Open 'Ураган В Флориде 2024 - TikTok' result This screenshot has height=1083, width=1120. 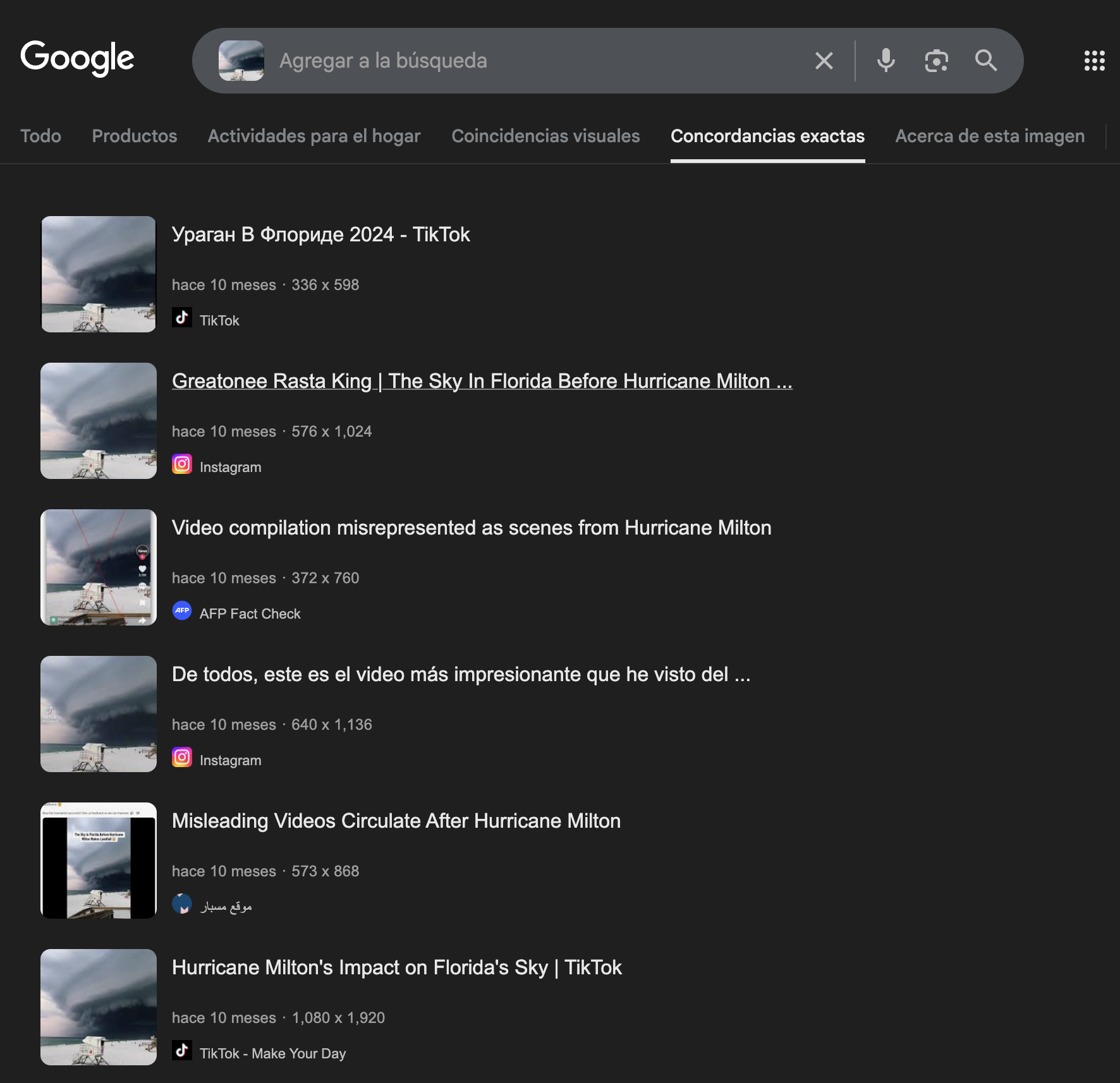click(321, 234)
